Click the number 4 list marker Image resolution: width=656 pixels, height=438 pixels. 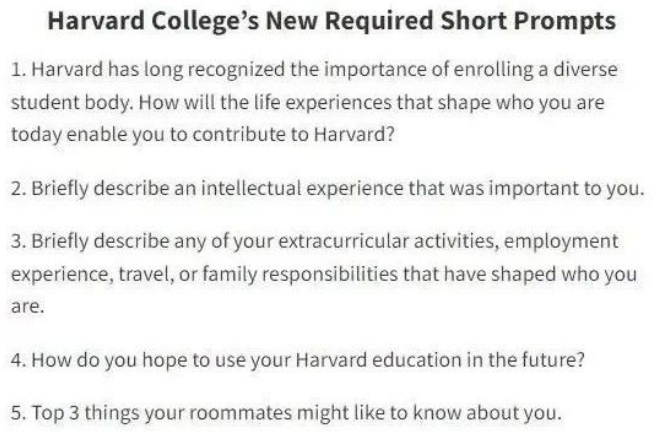pos(19,360)
